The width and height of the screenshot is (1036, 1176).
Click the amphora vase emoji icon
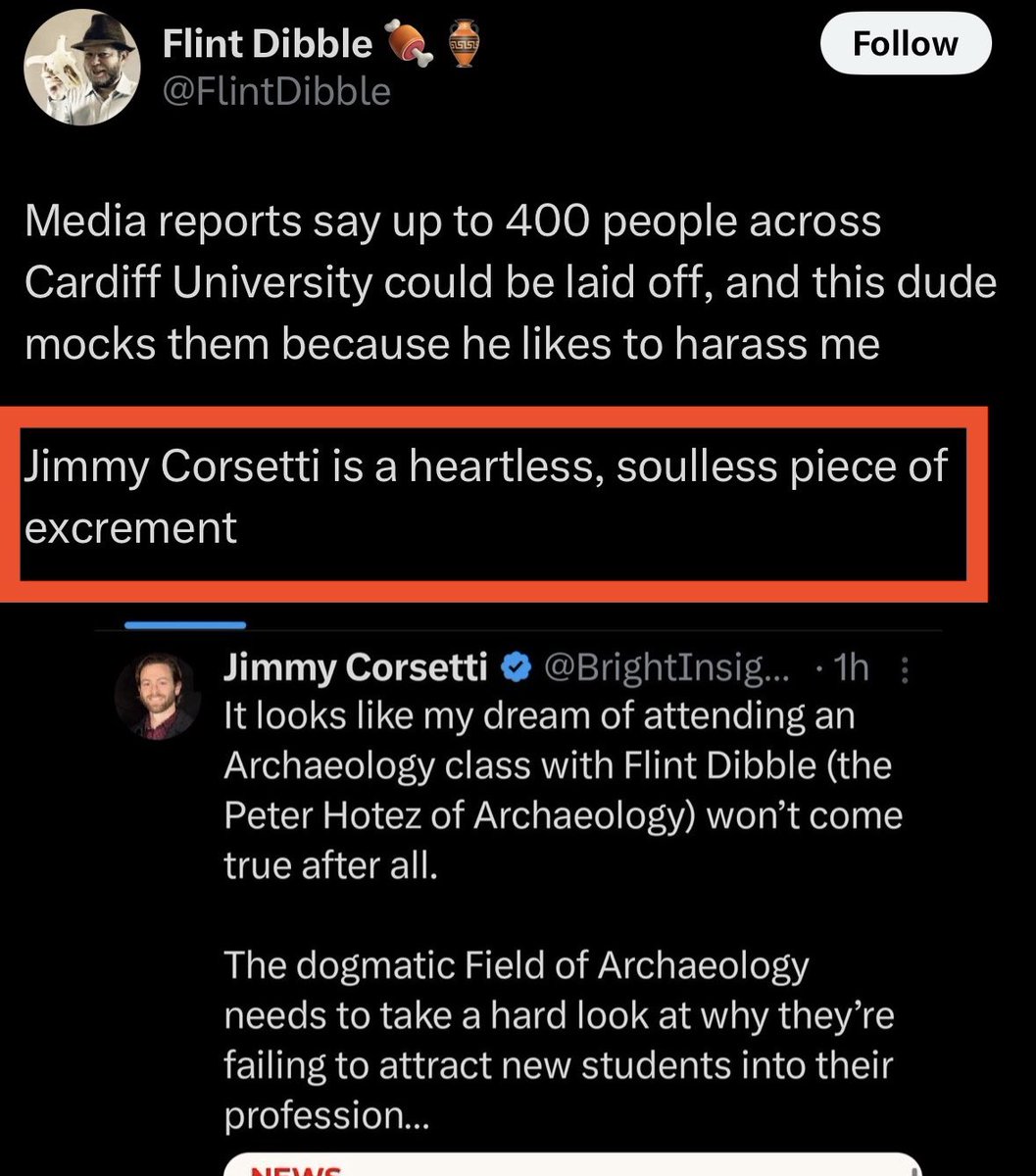[463, 45]
